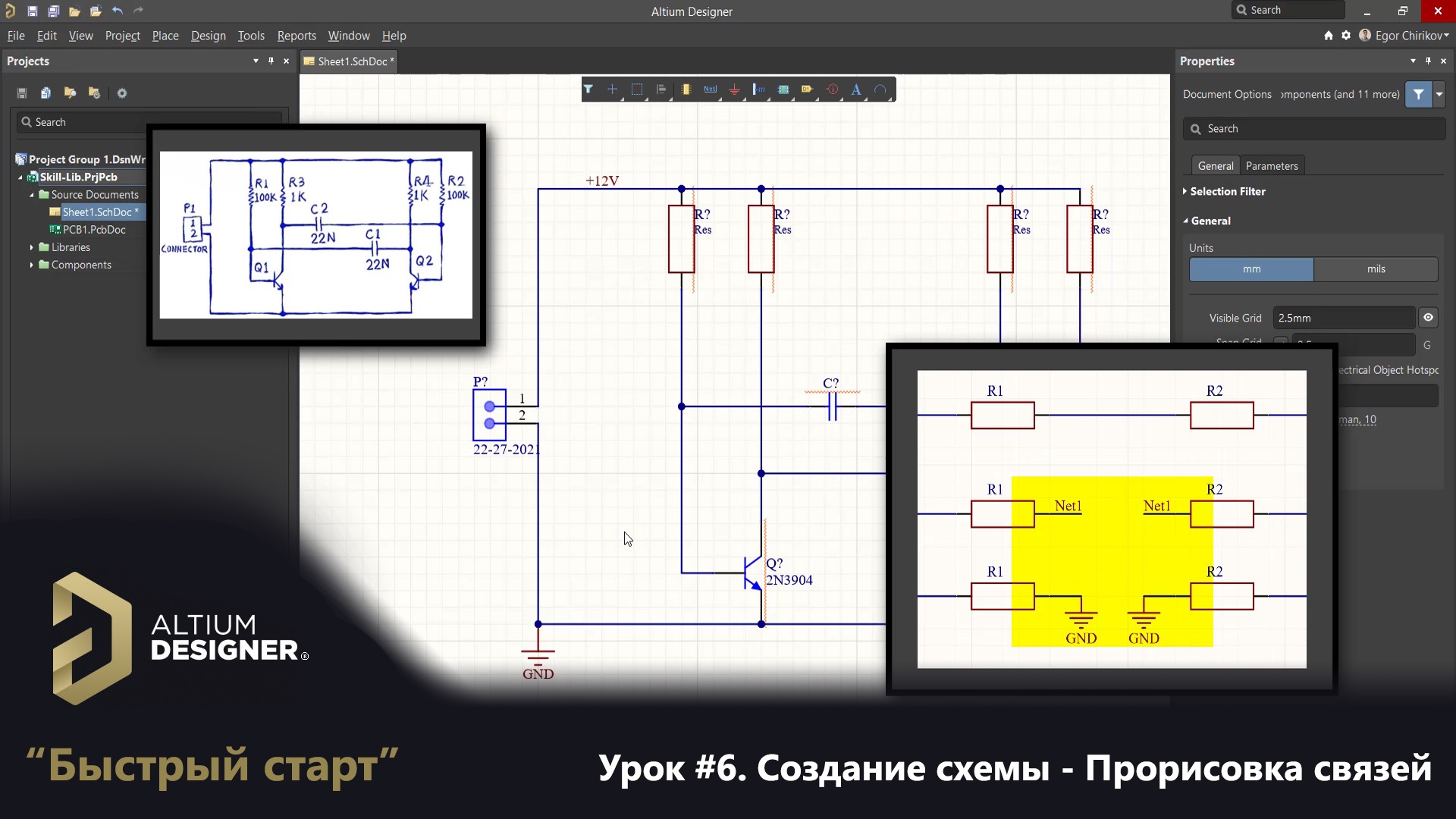Pin the Properties panel
The image size is (1456, 819).
(x=1428, y=61)
